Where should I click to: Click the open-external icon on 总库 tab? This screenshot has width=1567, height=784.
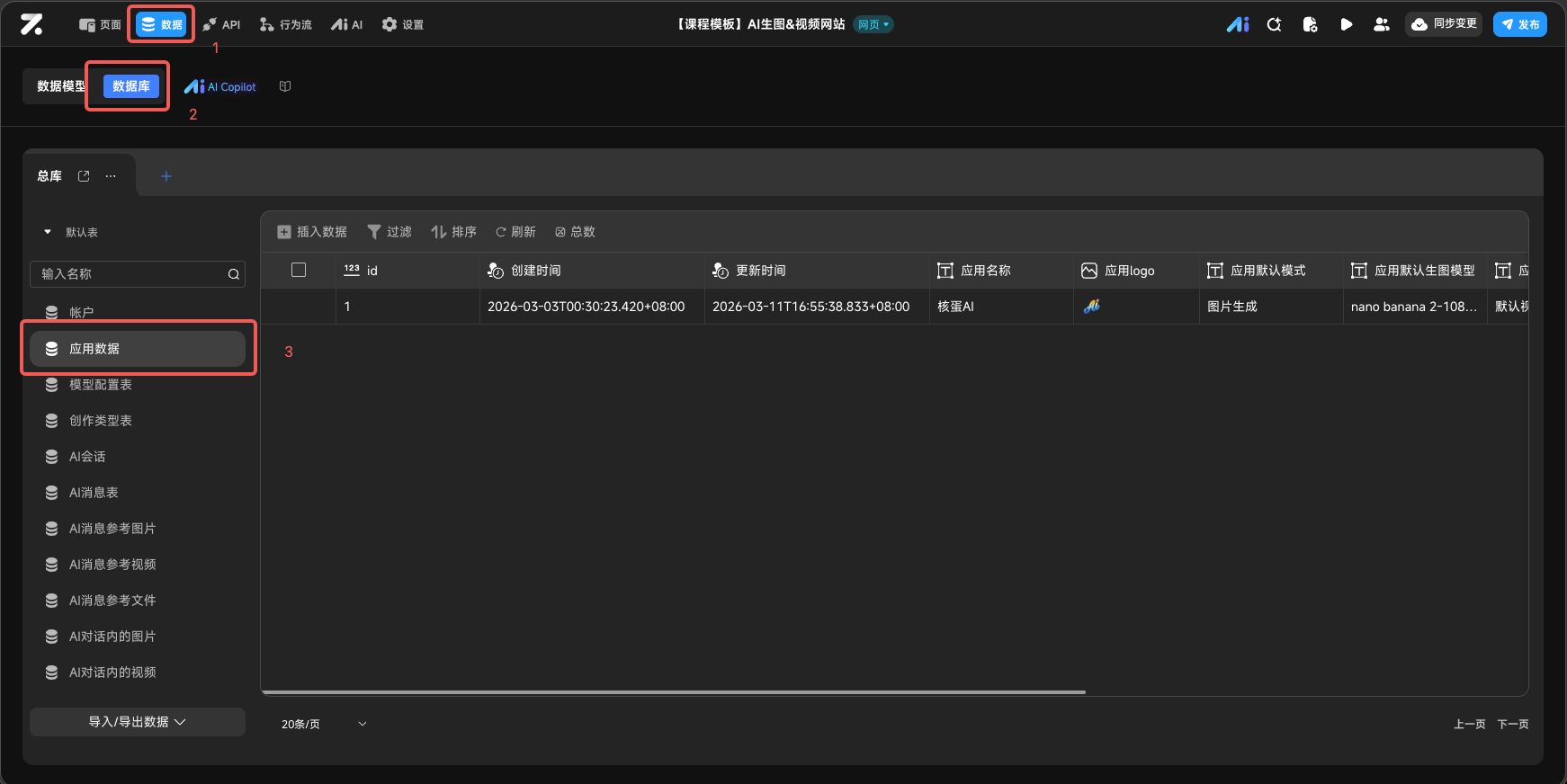pos(84,176)
